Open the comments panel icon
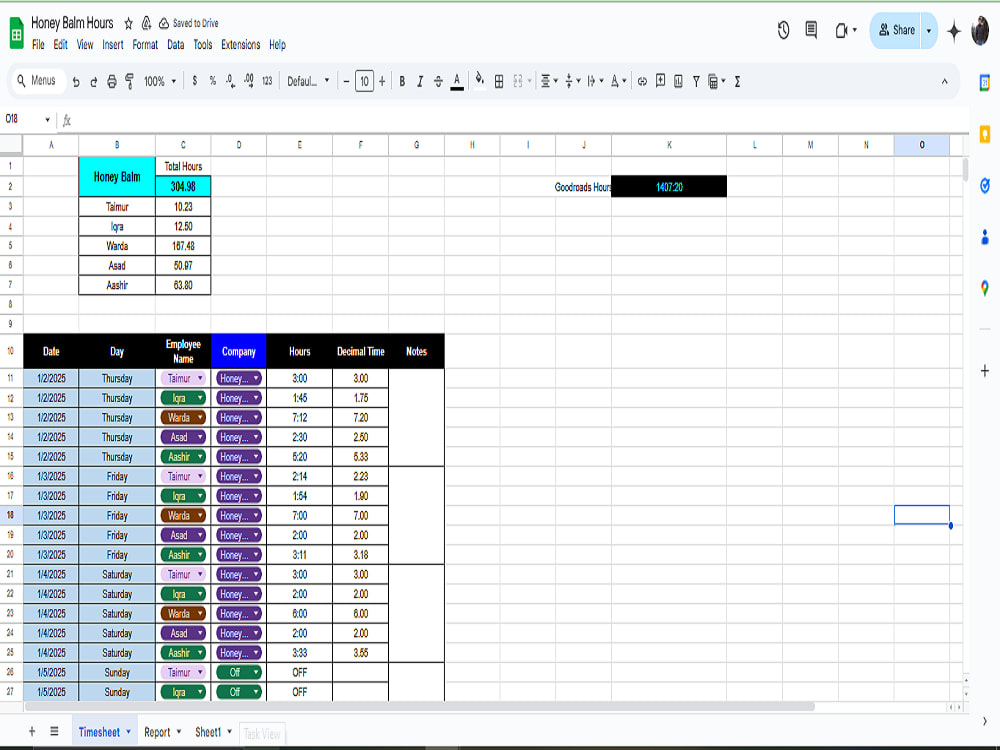Screen dimensions: 1000x750 tap(811, 30)
